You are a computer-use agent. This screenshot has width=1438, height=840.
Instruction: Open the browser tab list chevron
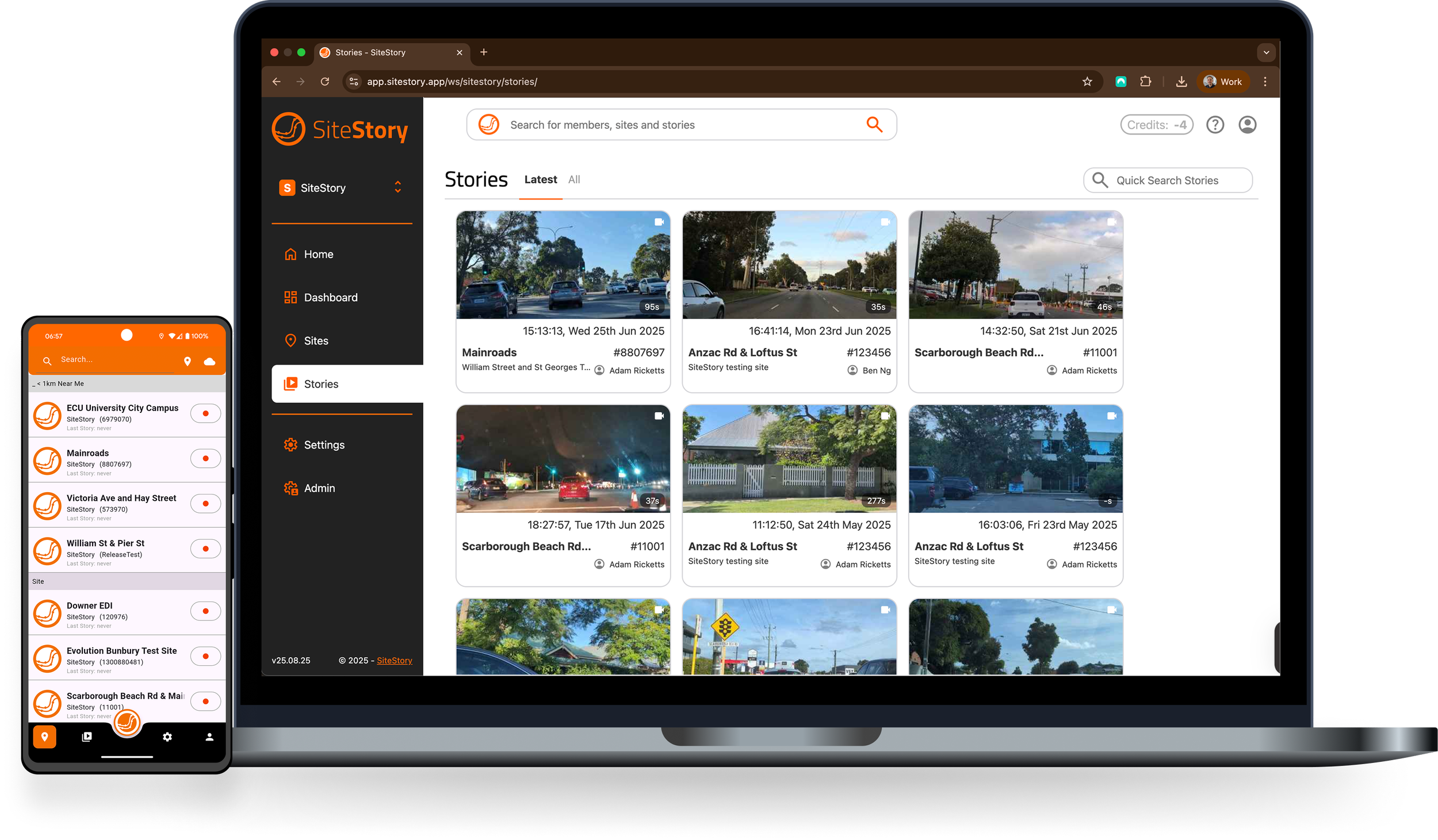coord(1265,52)
